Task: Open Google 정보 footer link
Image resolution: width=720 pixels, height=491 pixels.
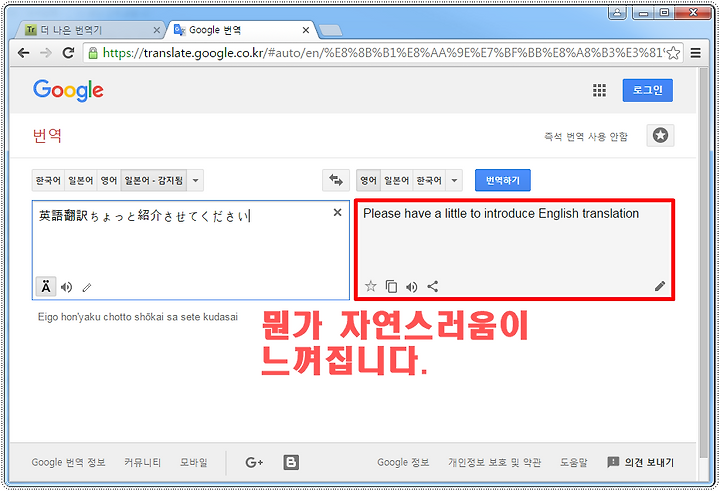Action: pos(403,463)
